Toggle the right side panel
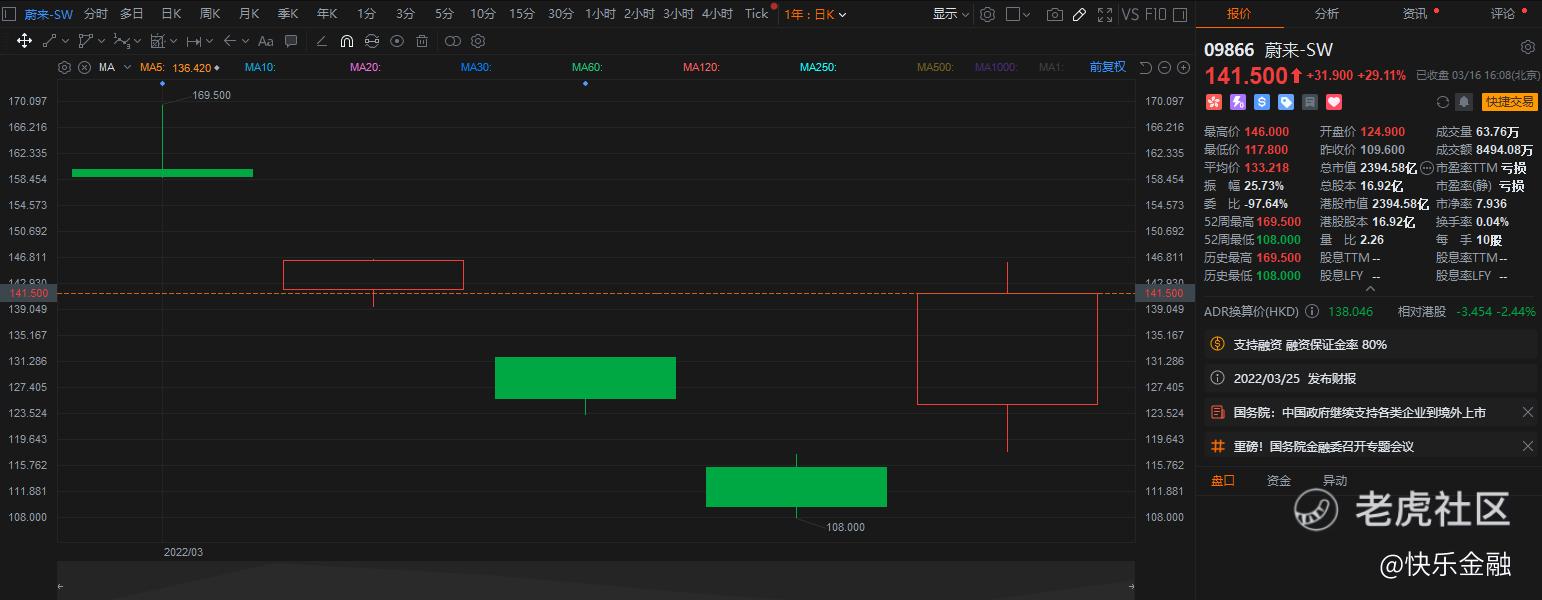Screen dimensions: 1542x600 (1180, 14)
